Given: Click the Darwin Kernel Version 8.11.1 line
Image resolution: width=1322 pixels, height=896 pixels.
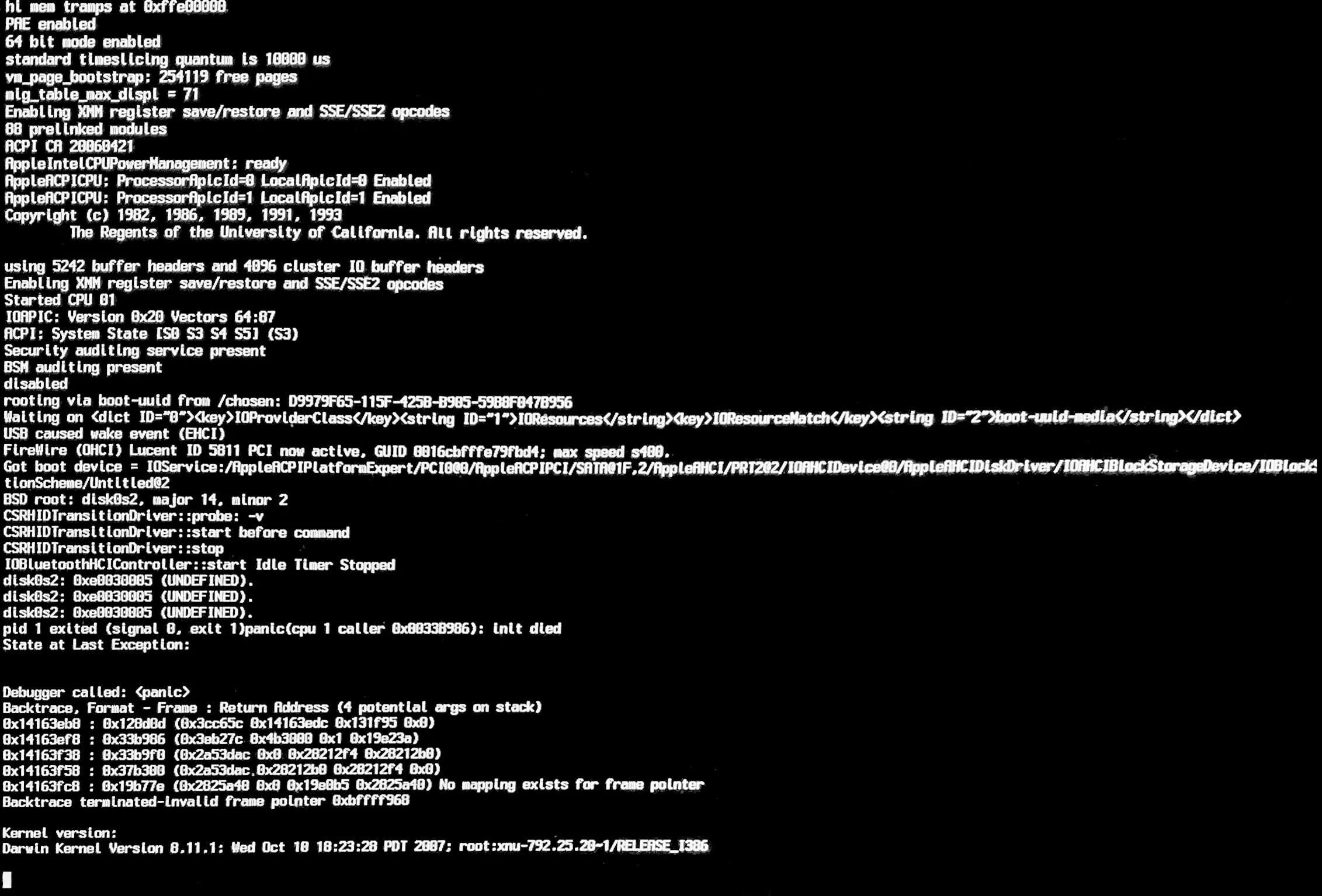Looking at the screenshot, I should click(355, 847).
